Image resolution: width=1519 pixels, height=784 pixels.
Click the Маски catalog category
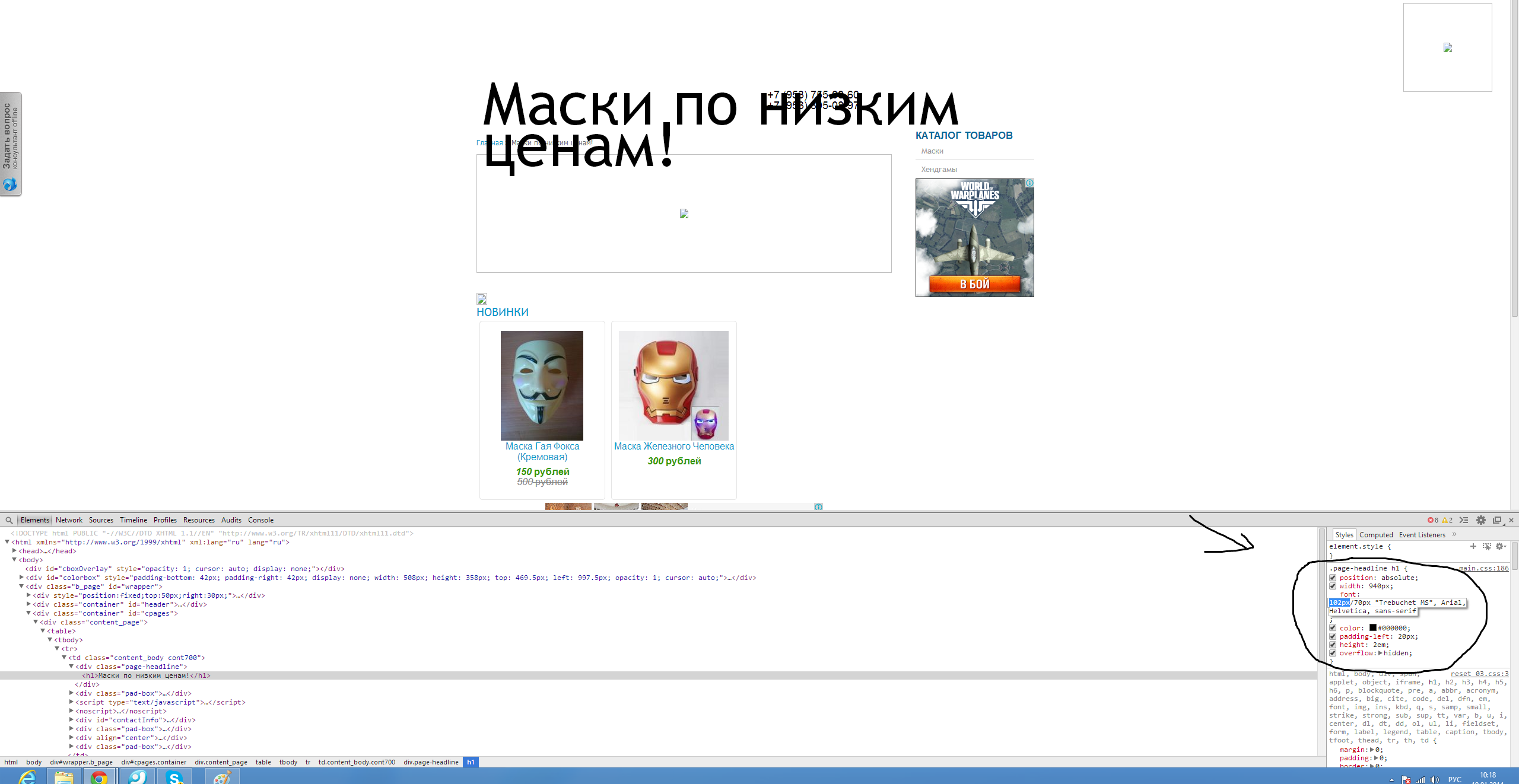[x=932, y=151]
